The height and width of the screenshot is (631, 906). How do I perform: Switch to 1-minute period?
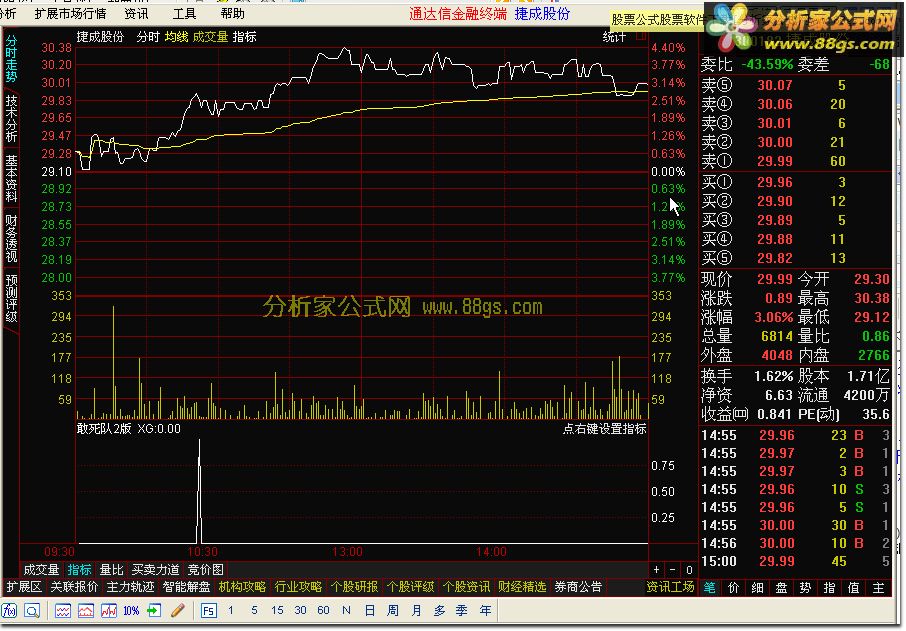231,610
